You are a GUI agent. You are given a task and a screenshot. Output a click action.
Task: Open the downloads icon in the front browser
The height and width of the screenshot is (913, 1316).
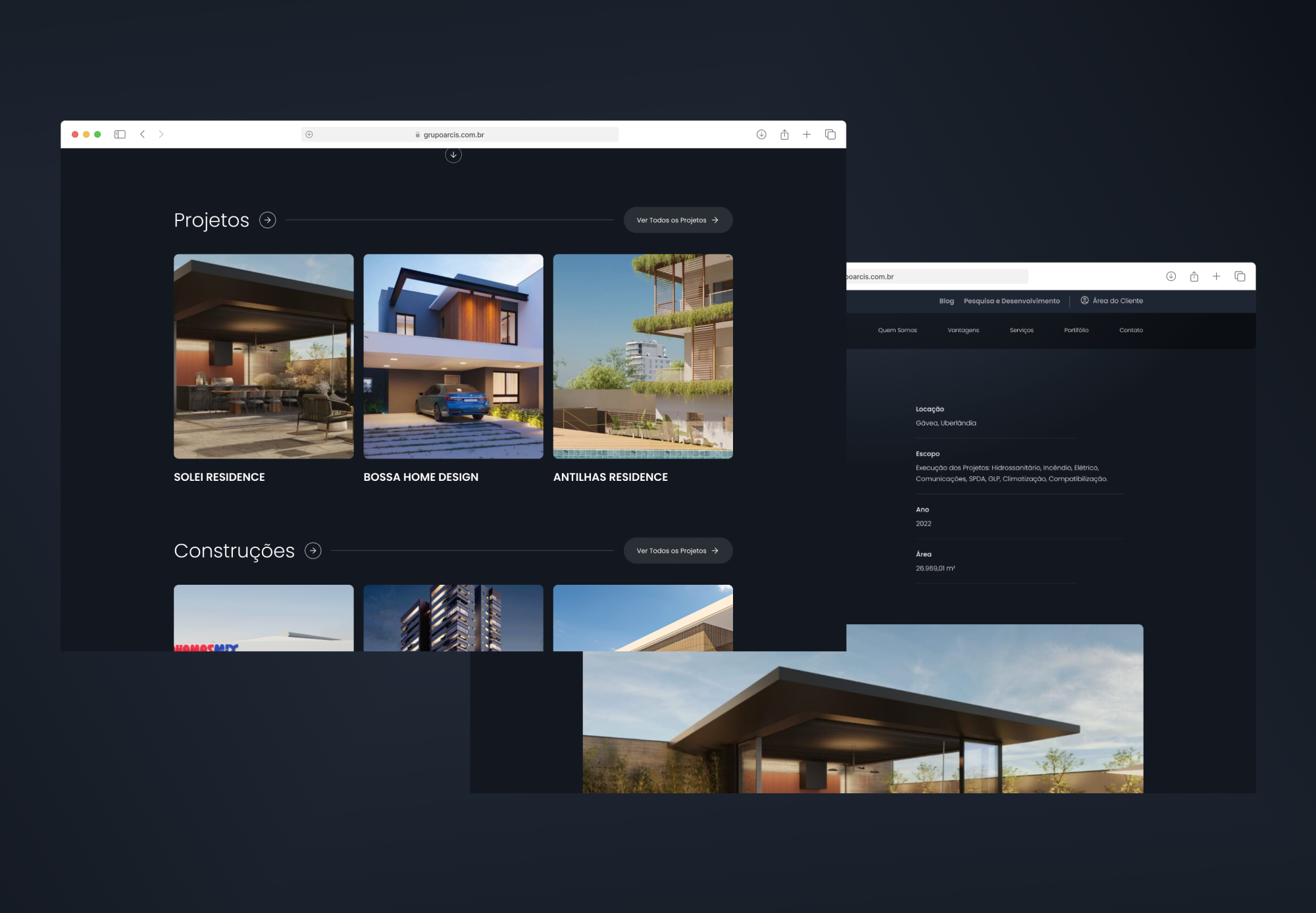click(x=761, y=134)
